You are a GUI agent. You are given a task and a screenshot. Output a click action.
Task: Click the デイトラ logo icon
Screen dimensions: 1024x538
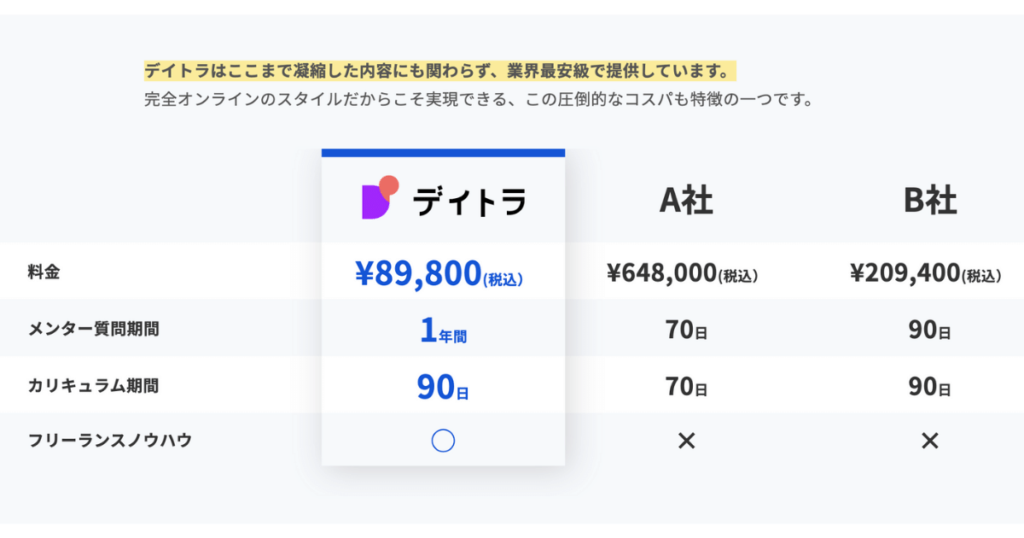[380, 197]
